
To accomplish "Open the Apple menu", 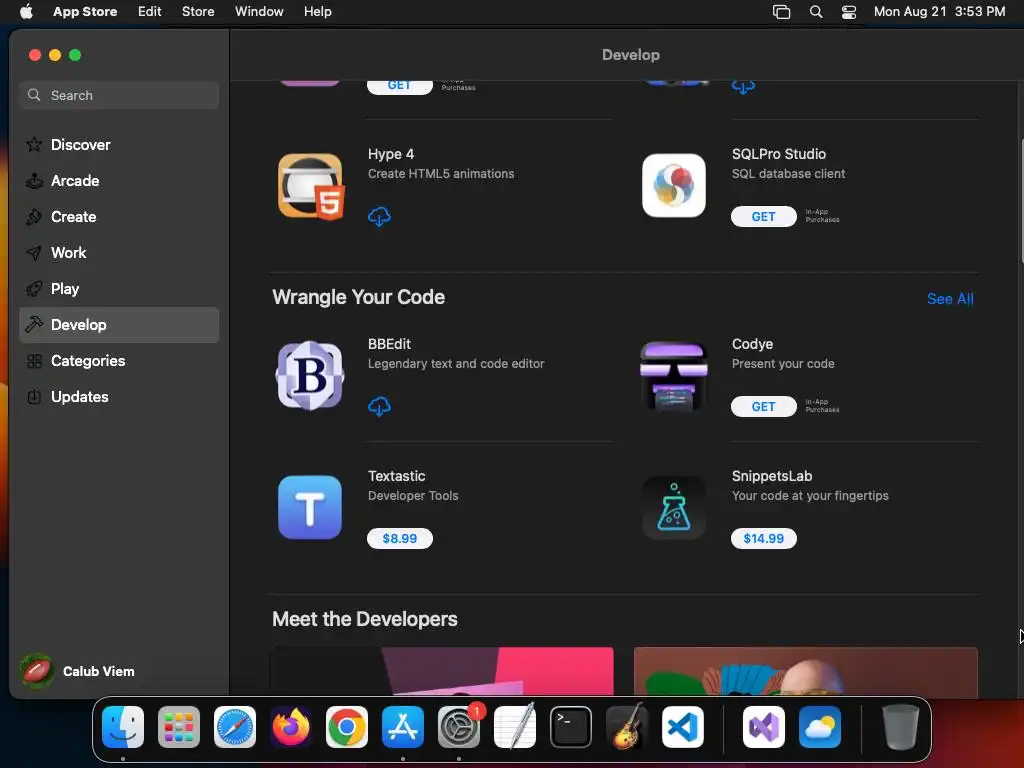I will (26, 12).
